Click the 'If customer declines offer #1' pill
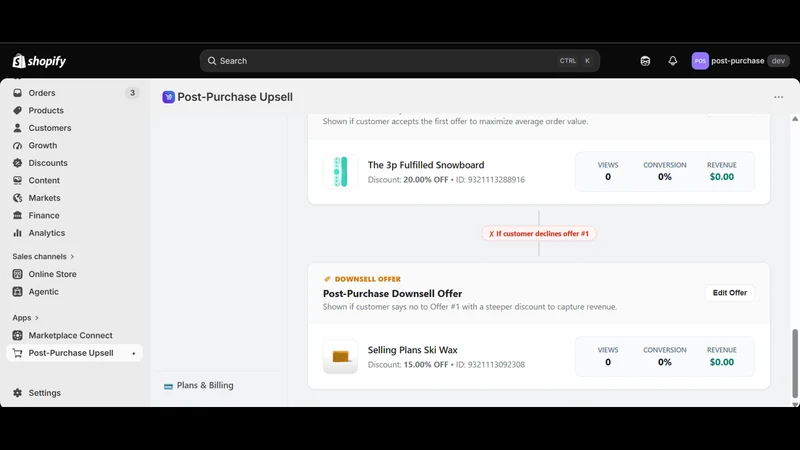 pyautogui.click(x=539, y=234)
